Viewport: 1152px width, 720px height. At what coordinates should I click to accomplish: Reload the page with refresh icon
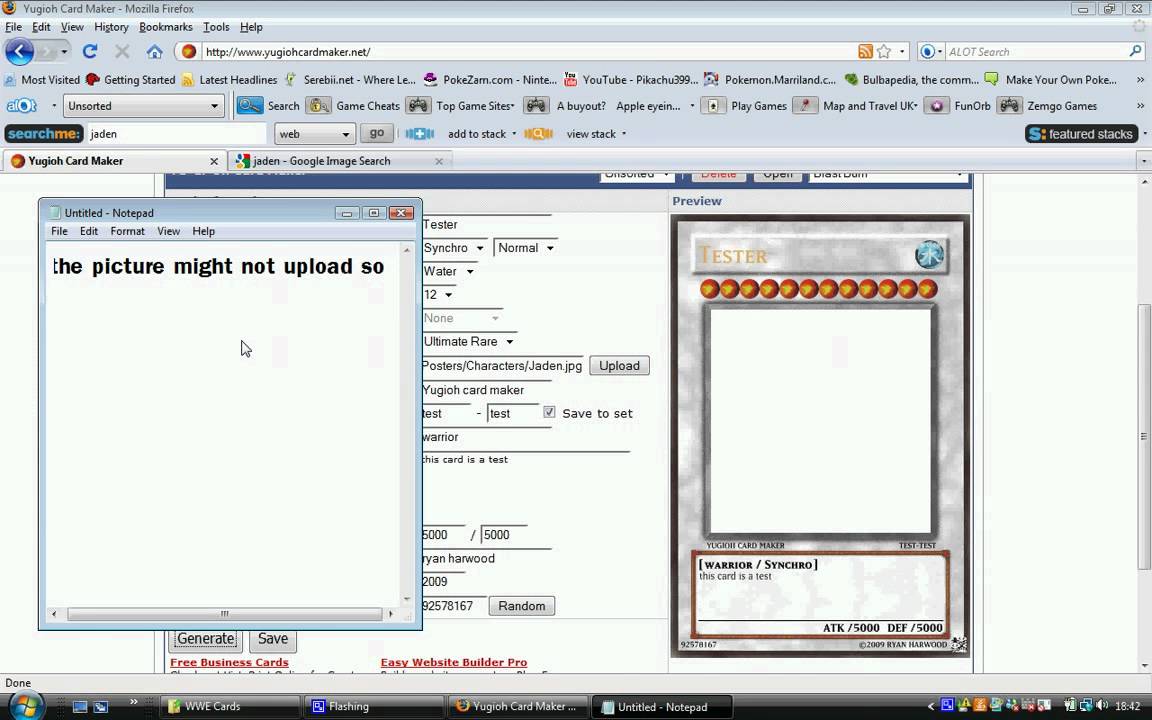[x=90, y=51]
